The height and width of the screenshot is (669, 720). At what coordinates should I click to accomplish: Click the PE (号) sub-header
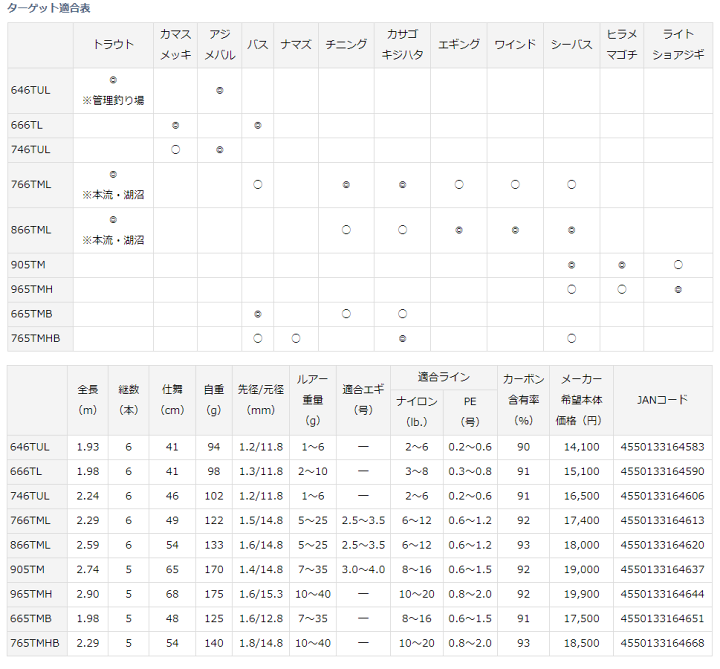(470, 412)
